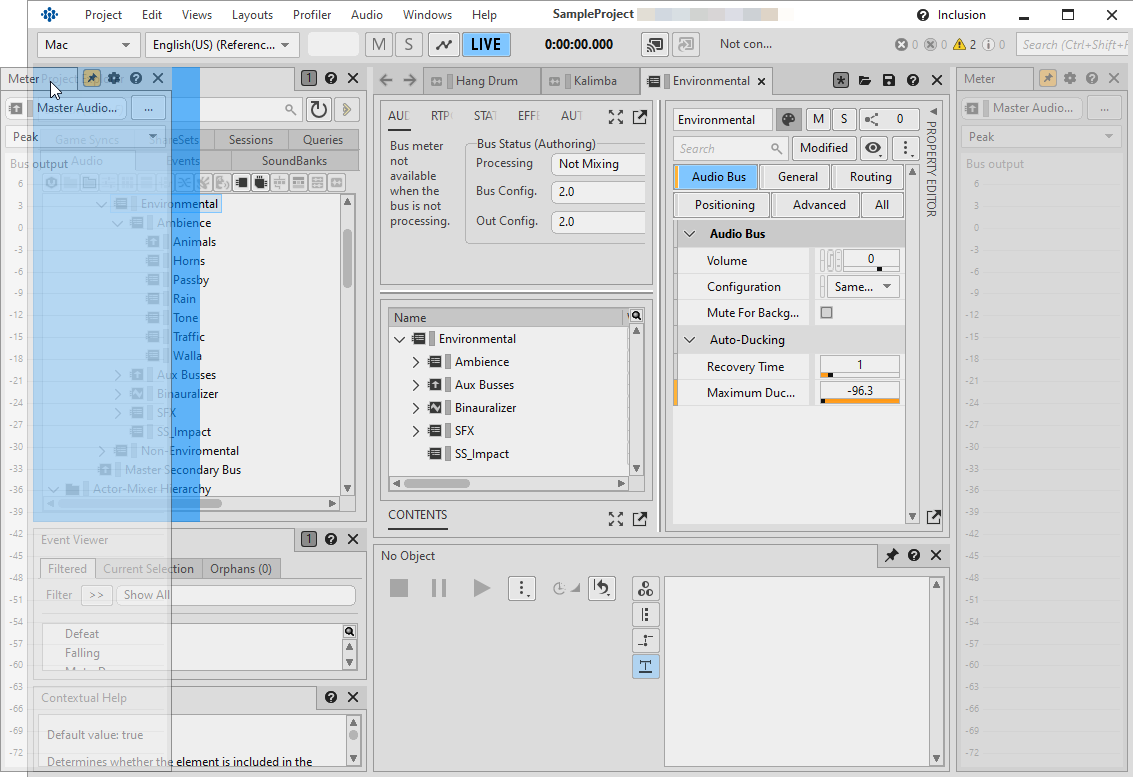Click the save icon in Property Editor header
This screenshot has width=1133, height=777.
click(x=888, y=81)
